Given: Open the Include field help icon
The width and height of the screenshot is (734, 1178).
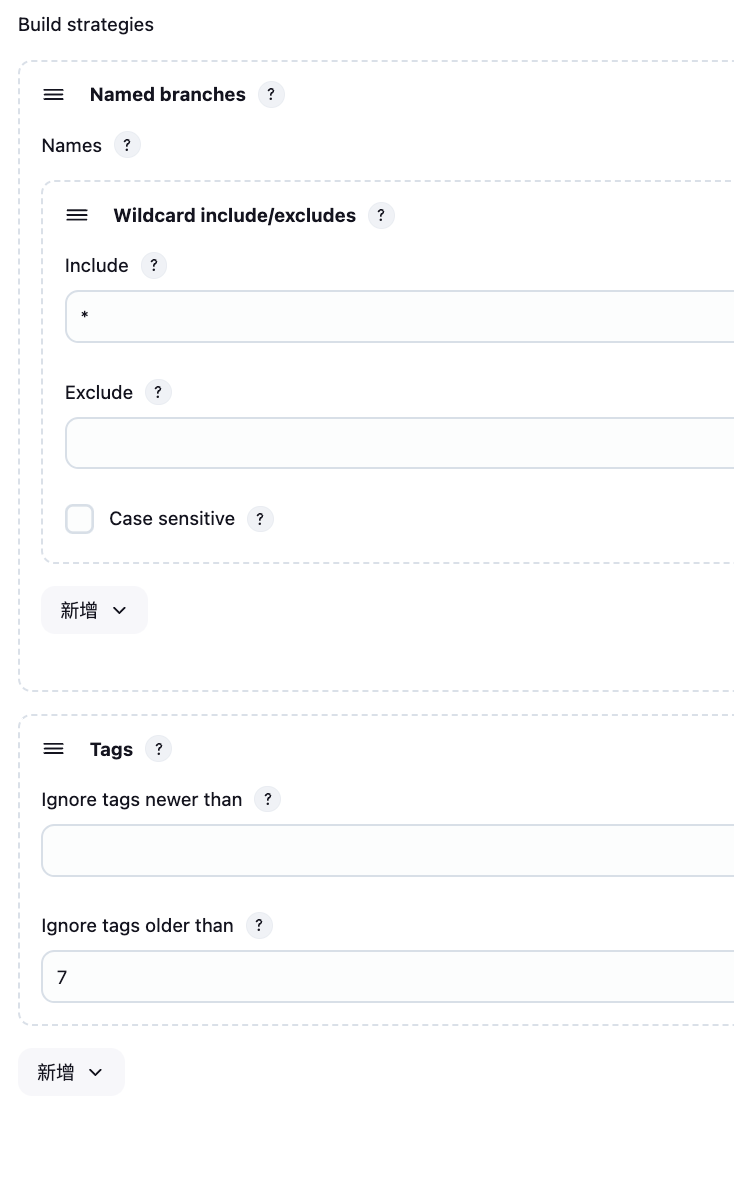Looking at the screenshot, I should click(x=154, y=265).
